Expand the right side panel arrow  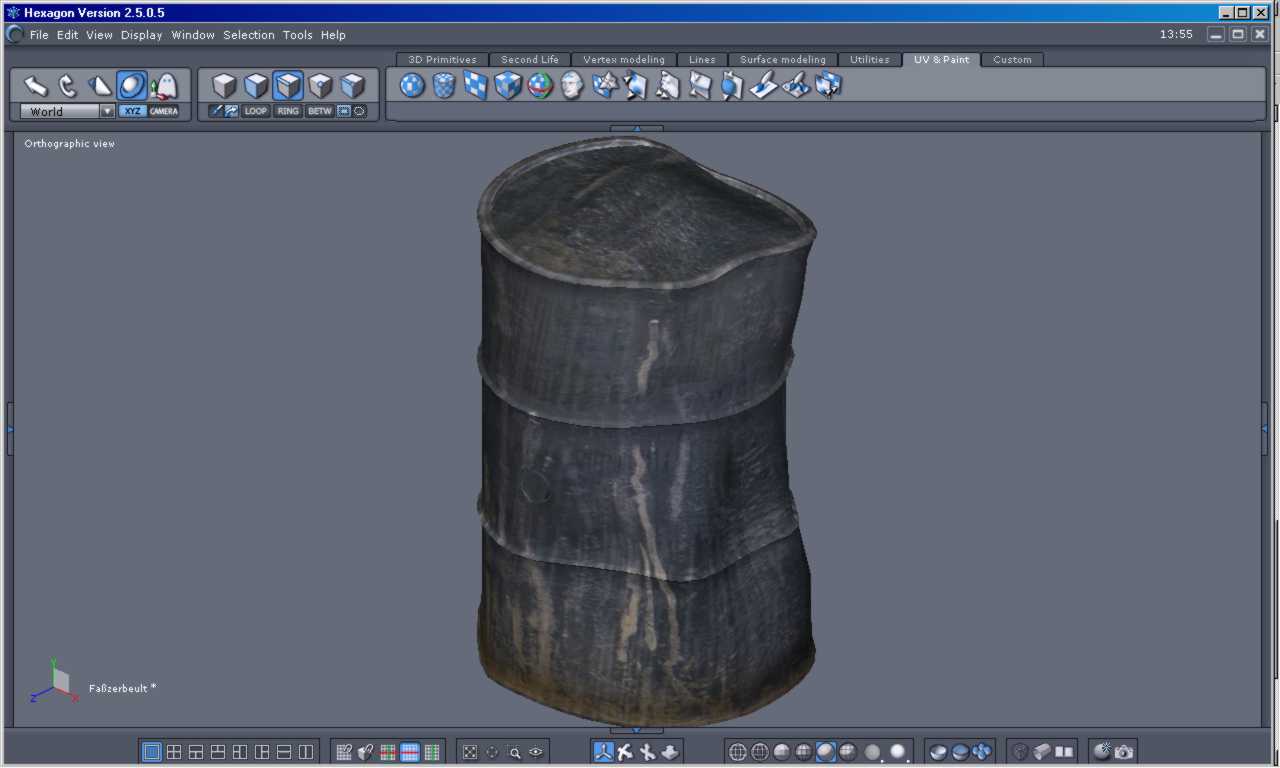pyautogui.click(x=1265, y=429)
